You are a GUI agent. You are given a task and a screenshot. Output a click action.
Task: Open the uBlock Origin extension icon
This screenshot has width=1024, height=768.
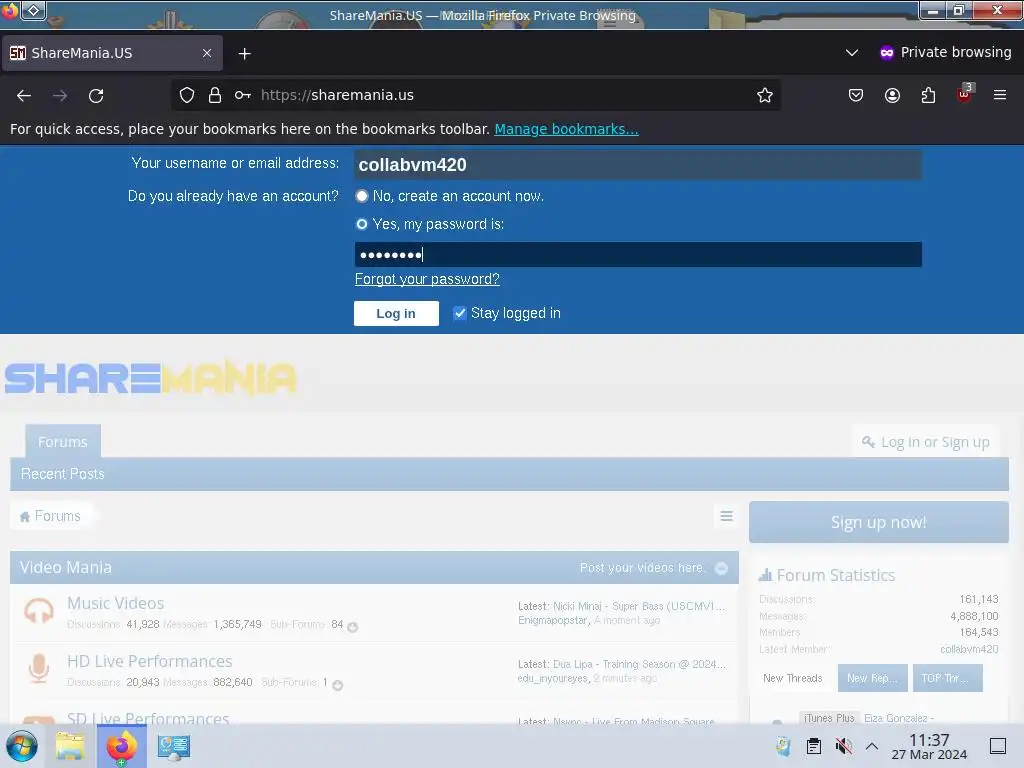click(965, 94)
